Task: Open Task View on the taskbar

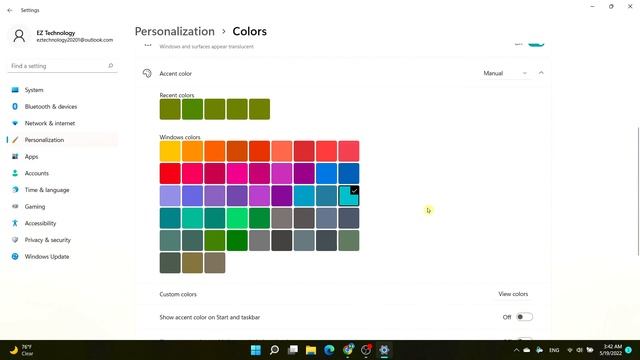Action: coord(293,350)
